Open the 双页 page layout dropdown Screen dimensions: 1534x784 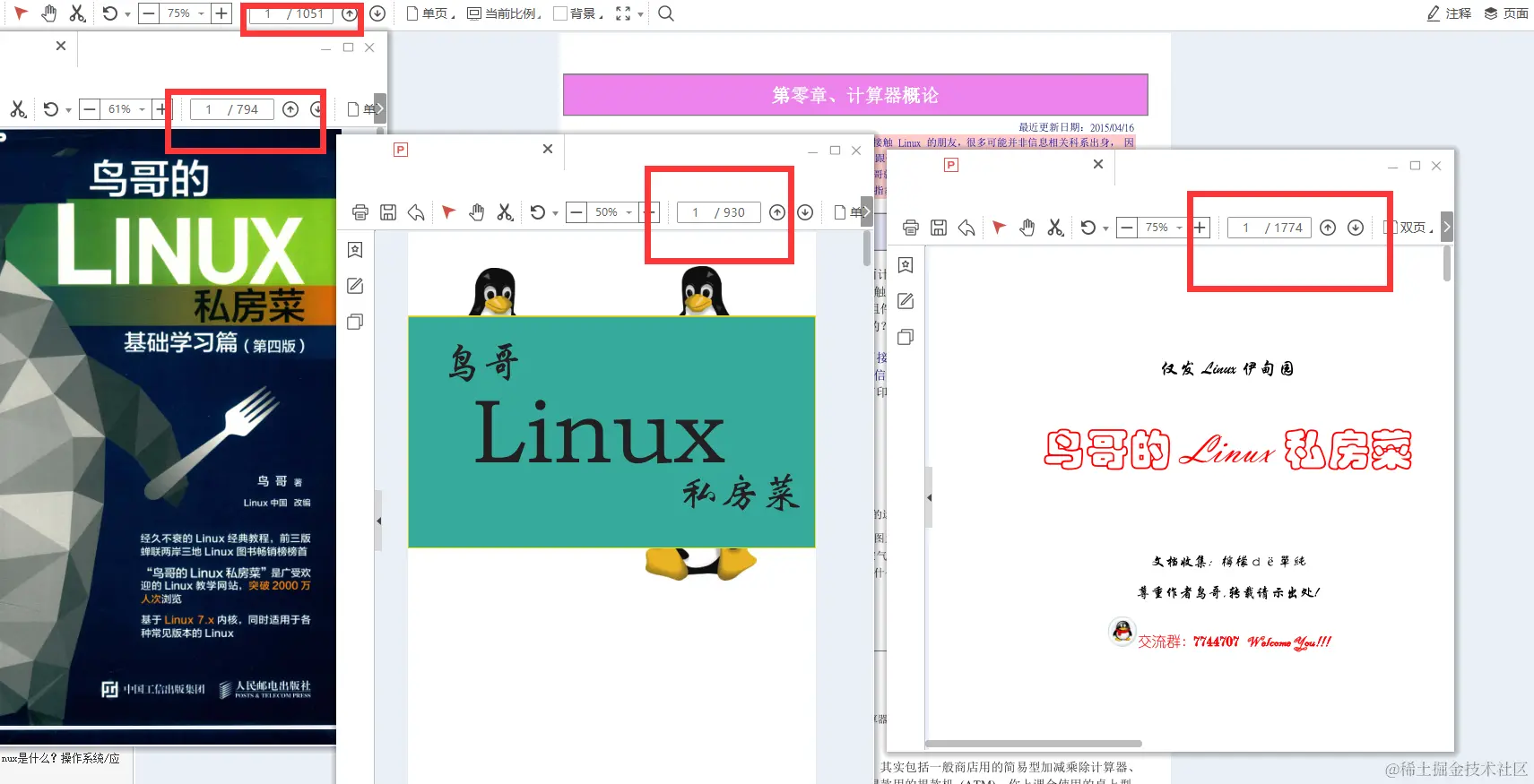(x=1409, y=228)
